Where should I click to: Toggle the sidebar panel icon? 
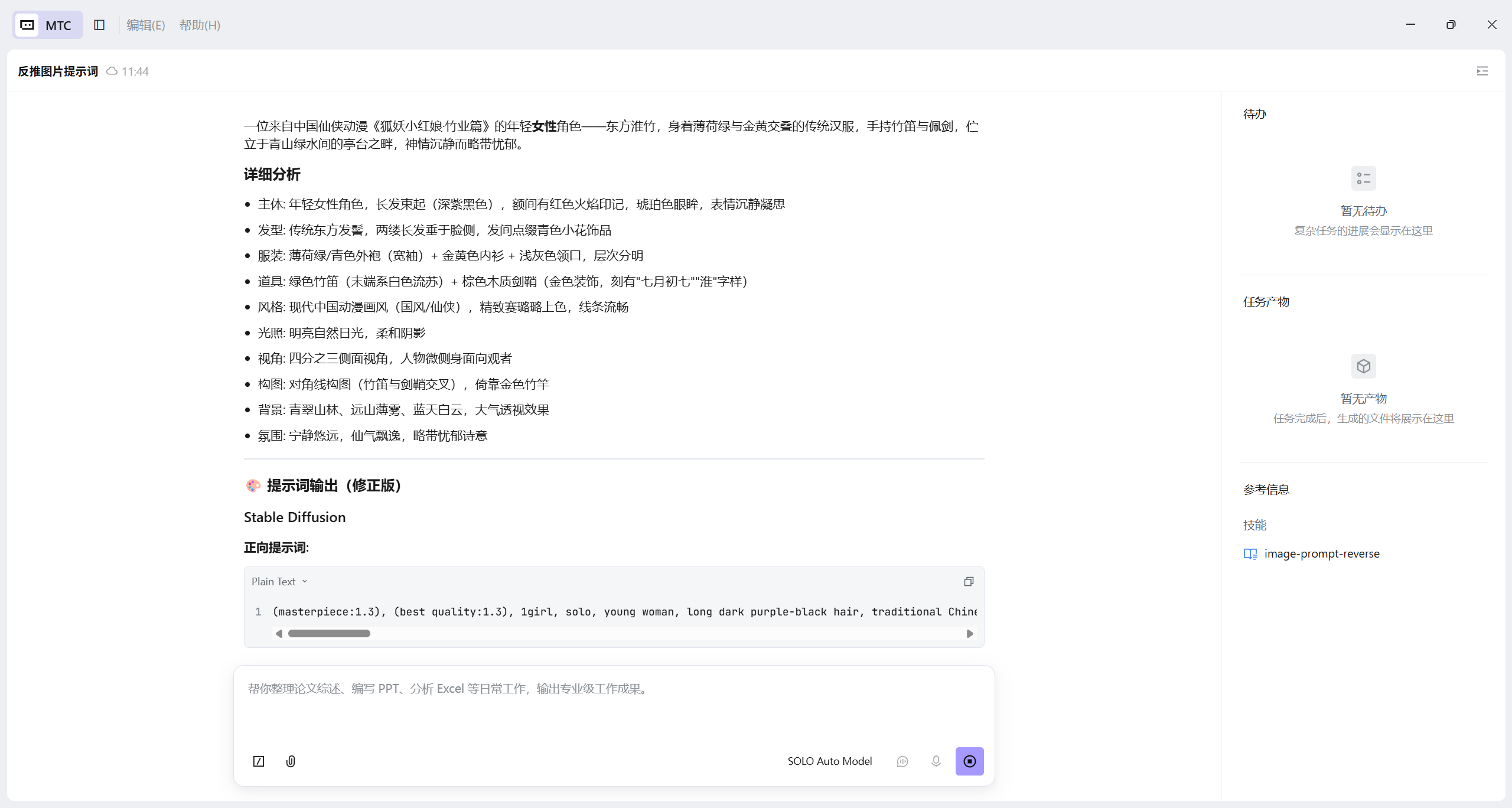(99, 25)
